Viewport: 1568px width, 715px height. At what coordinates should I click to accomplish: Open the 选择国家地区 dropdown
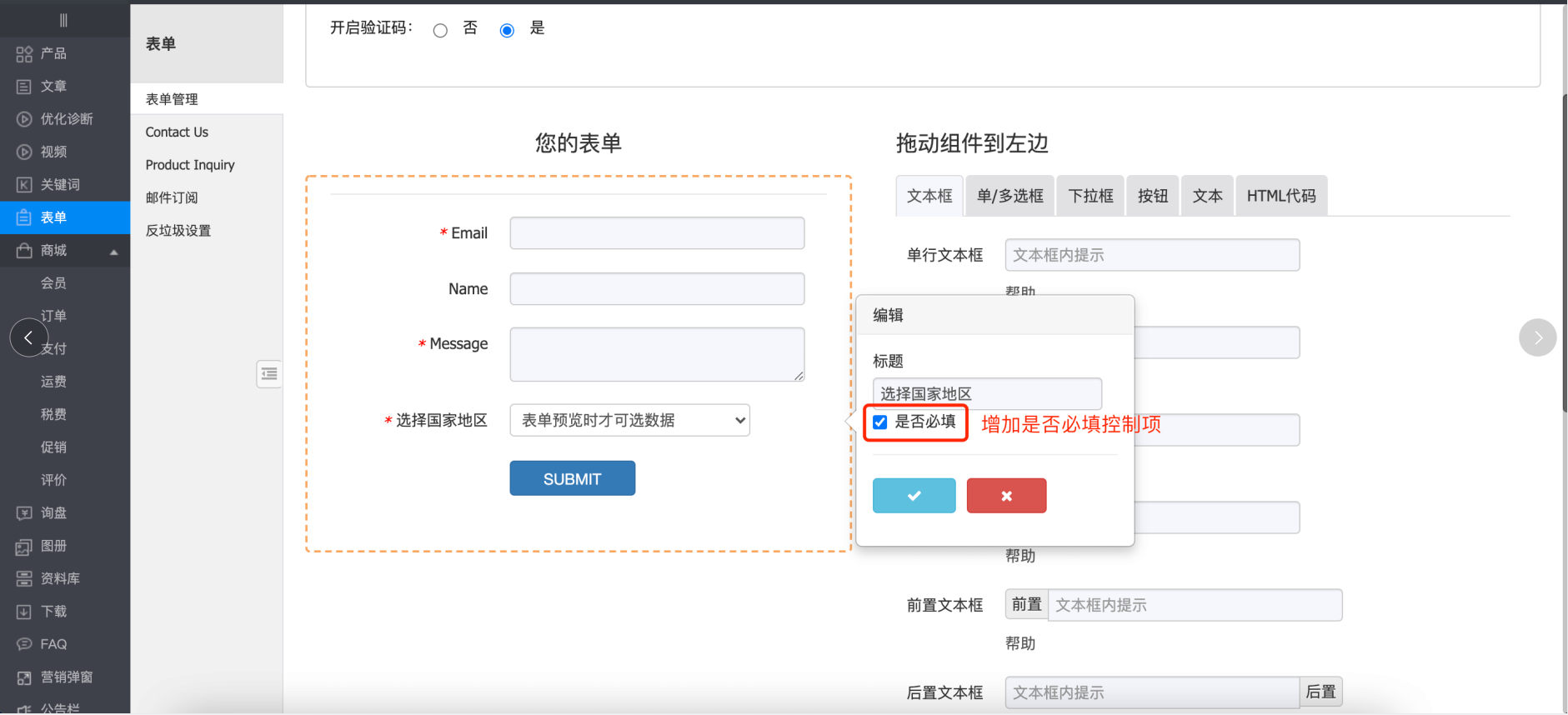tap(629, 421)
